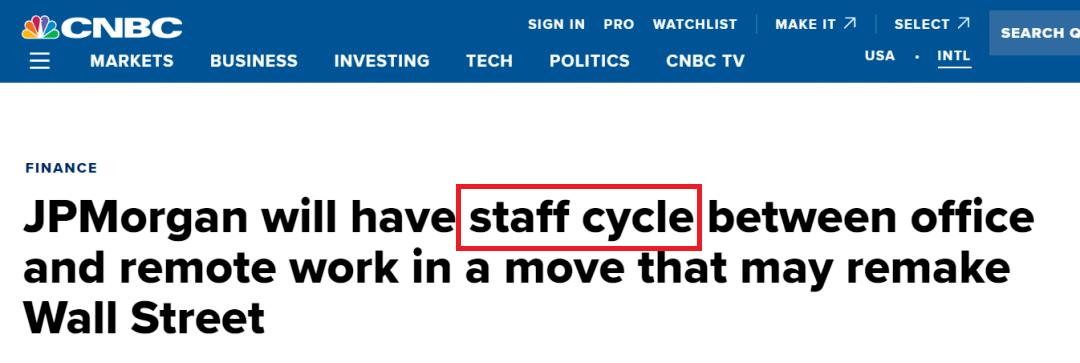Visit the SELECT site

coord(922,24)
